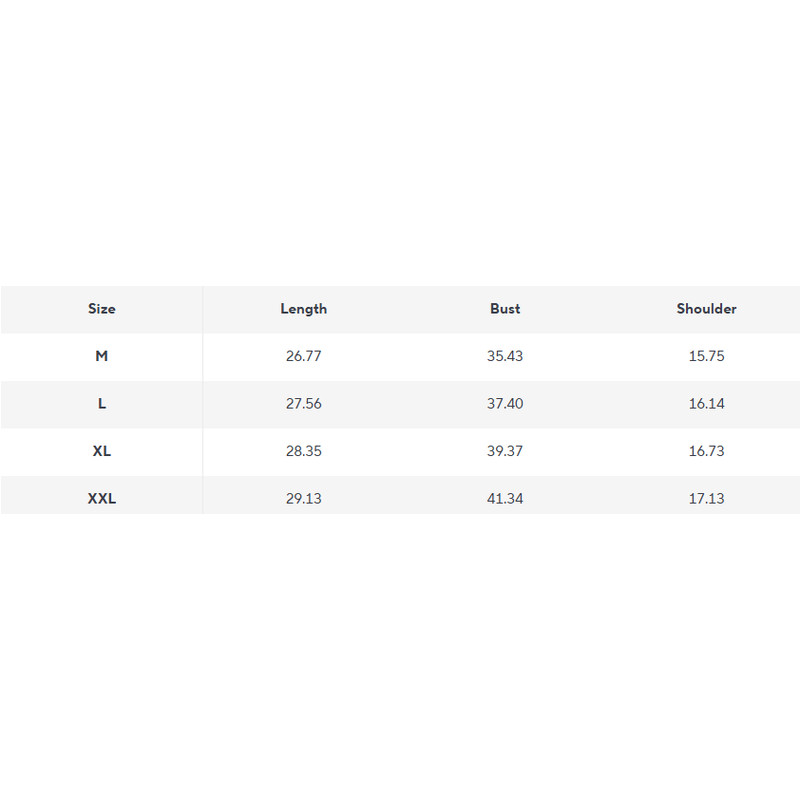
Task: Select the L size row label
Action: 102,404
